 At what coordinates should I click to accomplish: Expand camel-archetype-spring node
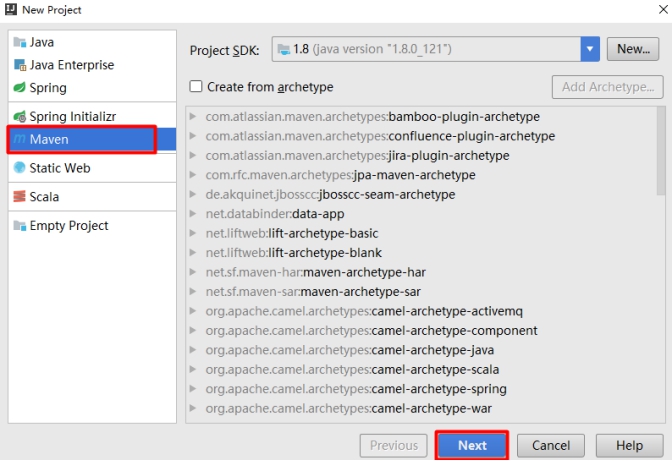193,389
